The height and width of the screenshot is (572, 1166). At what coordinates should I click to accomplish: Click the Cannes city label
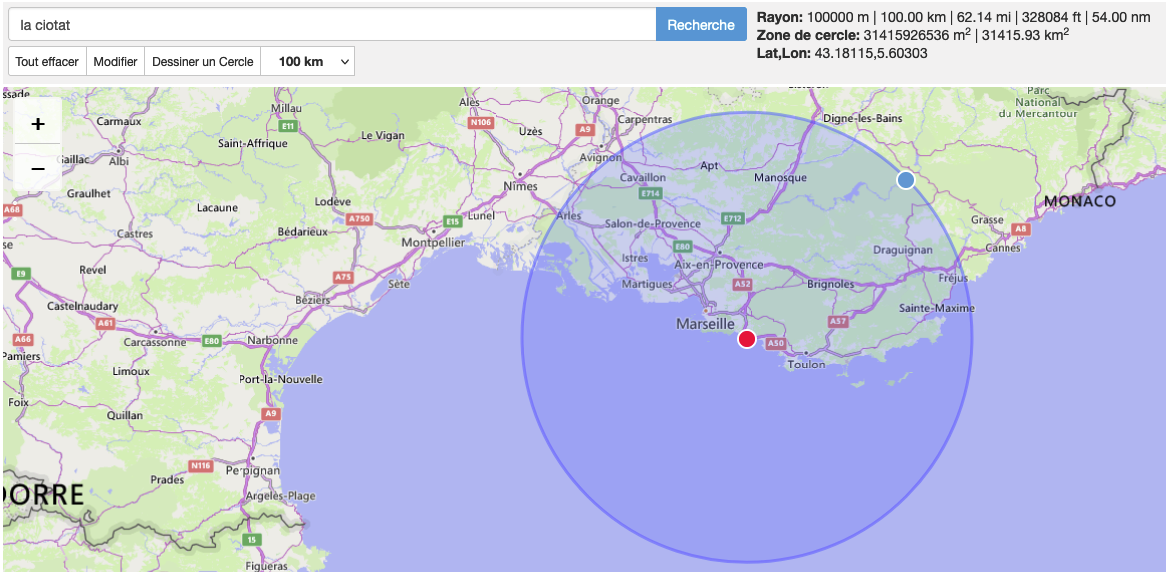coord(1002,248)
